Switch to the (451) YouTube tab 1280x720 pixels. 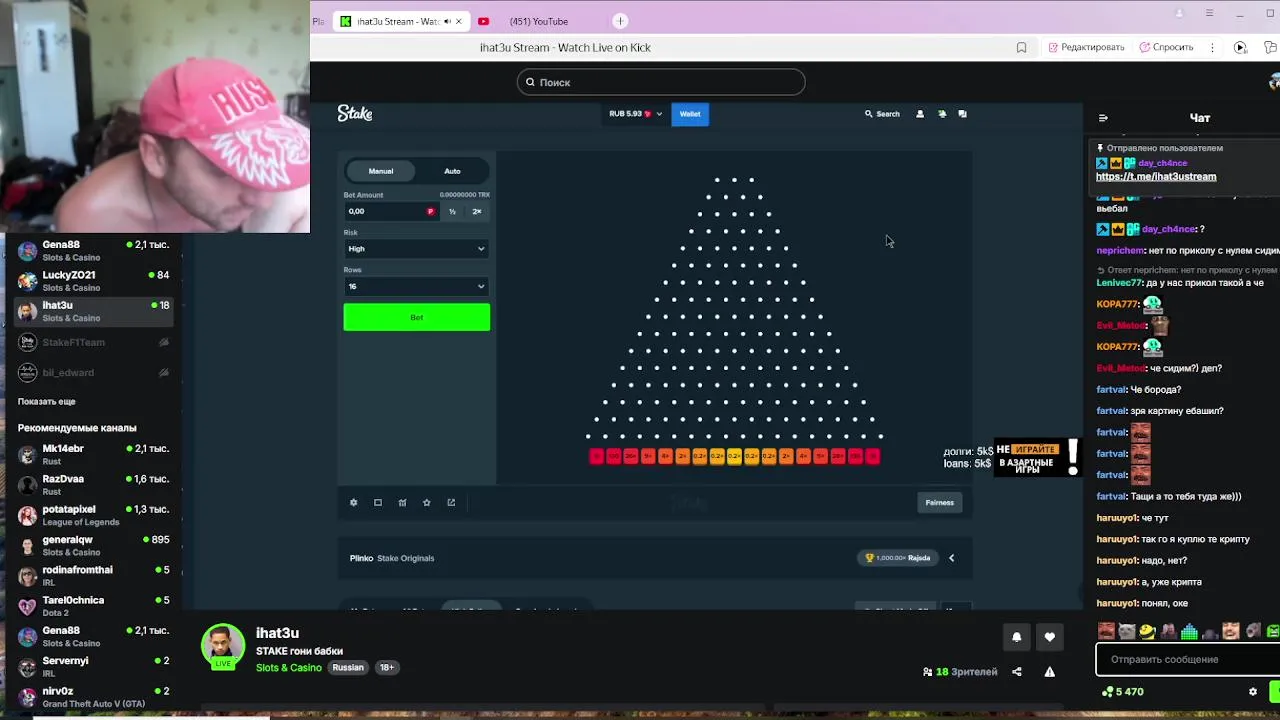click(x=538, y=21)
